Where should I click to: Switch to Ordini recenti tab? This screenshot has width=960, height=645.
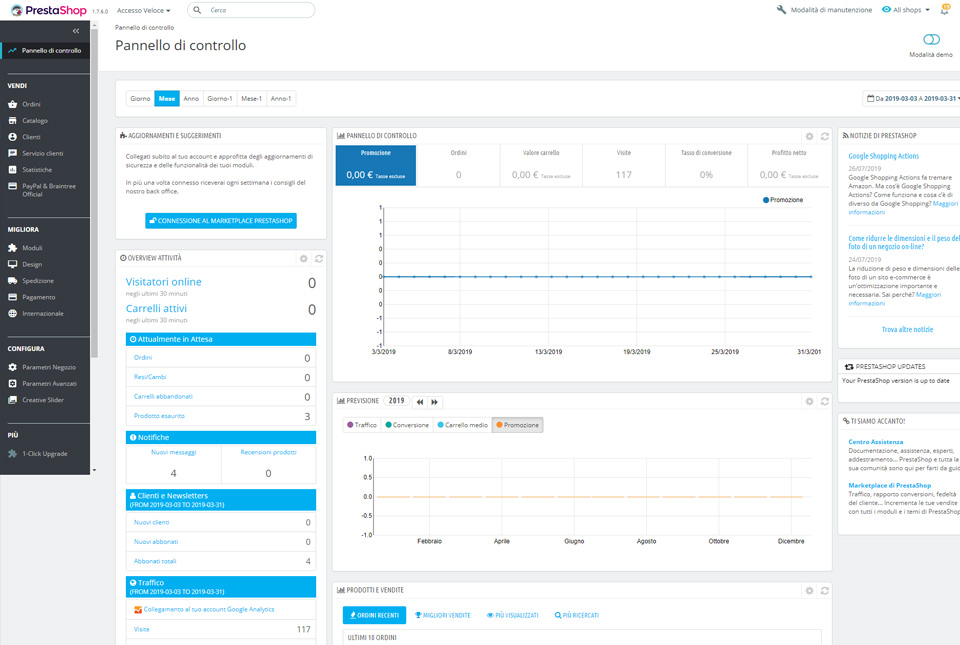coord(374,615)
